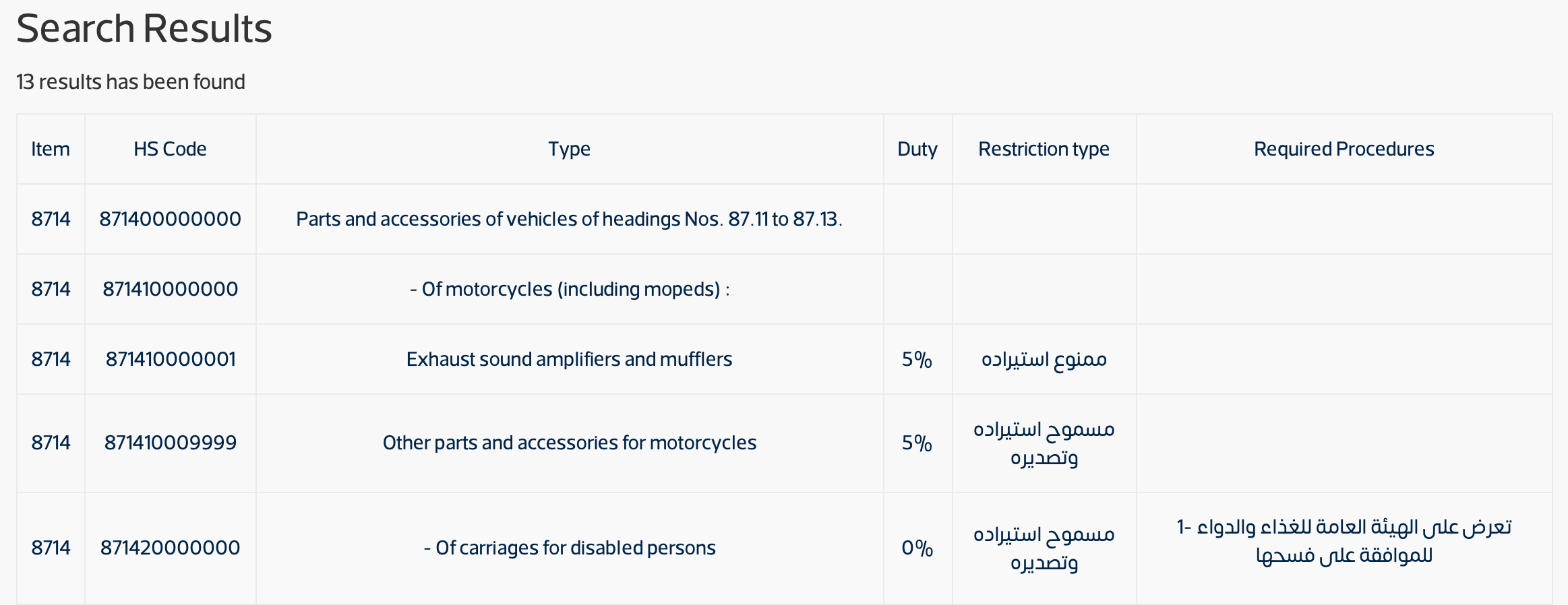
Task: Click the Type column header
Action: tap(569, 149)
